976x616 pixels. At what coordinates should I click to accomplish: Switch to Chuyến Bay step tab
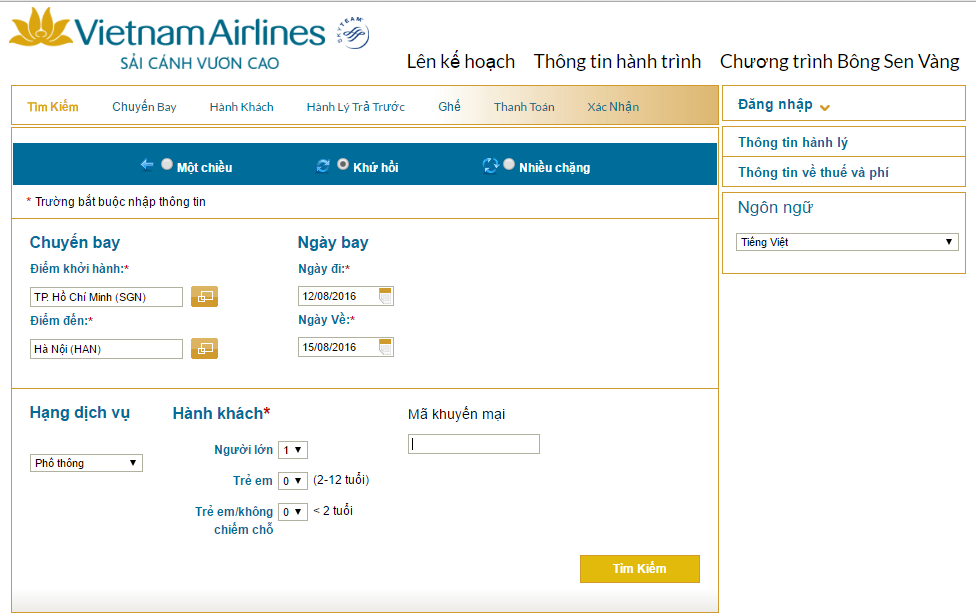[144, 107]
